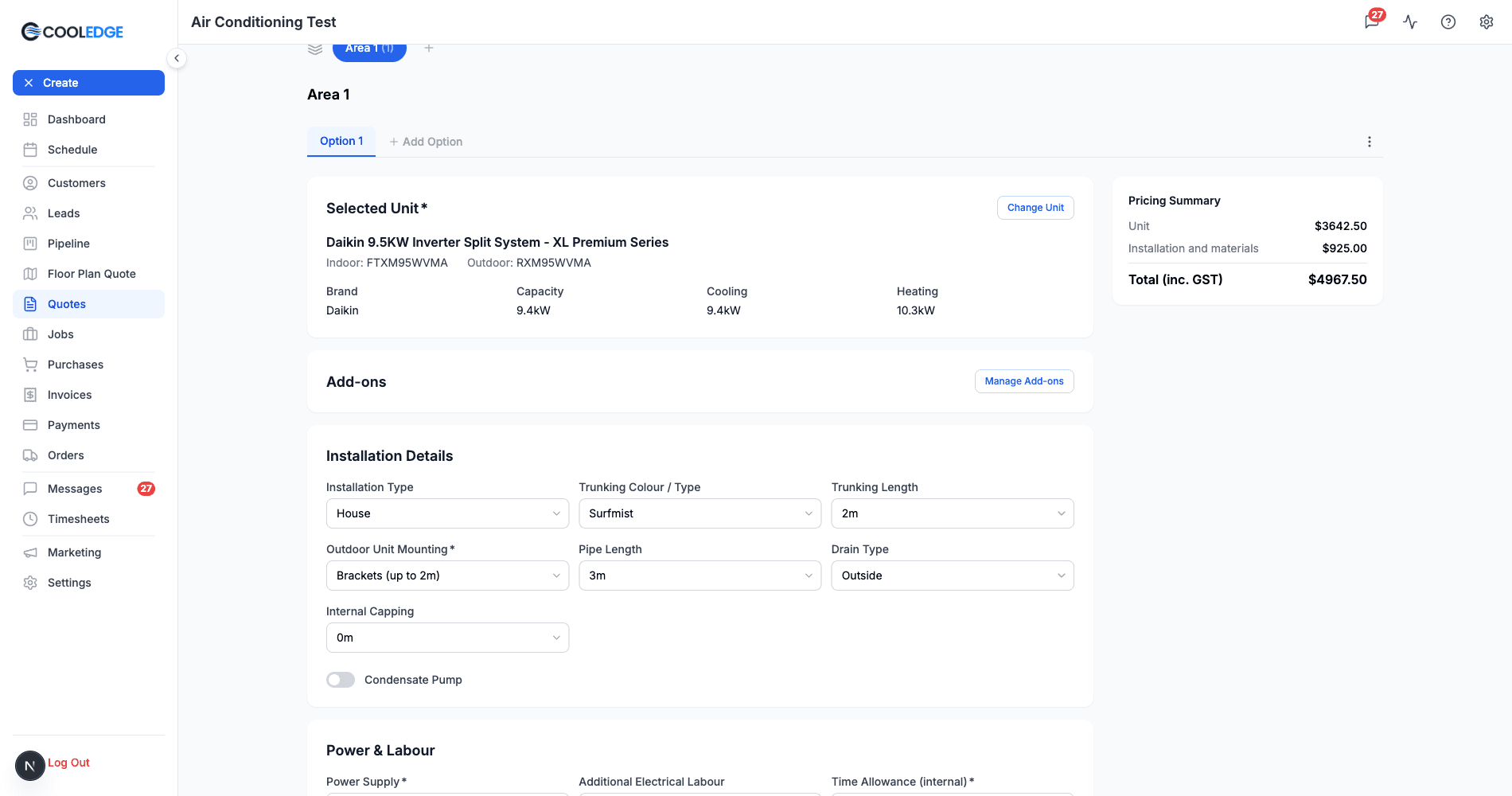The width and height of the screenshot is (1512, 796).
Task: Open the Pipe Length dropdown
Action: coord(700,576)
